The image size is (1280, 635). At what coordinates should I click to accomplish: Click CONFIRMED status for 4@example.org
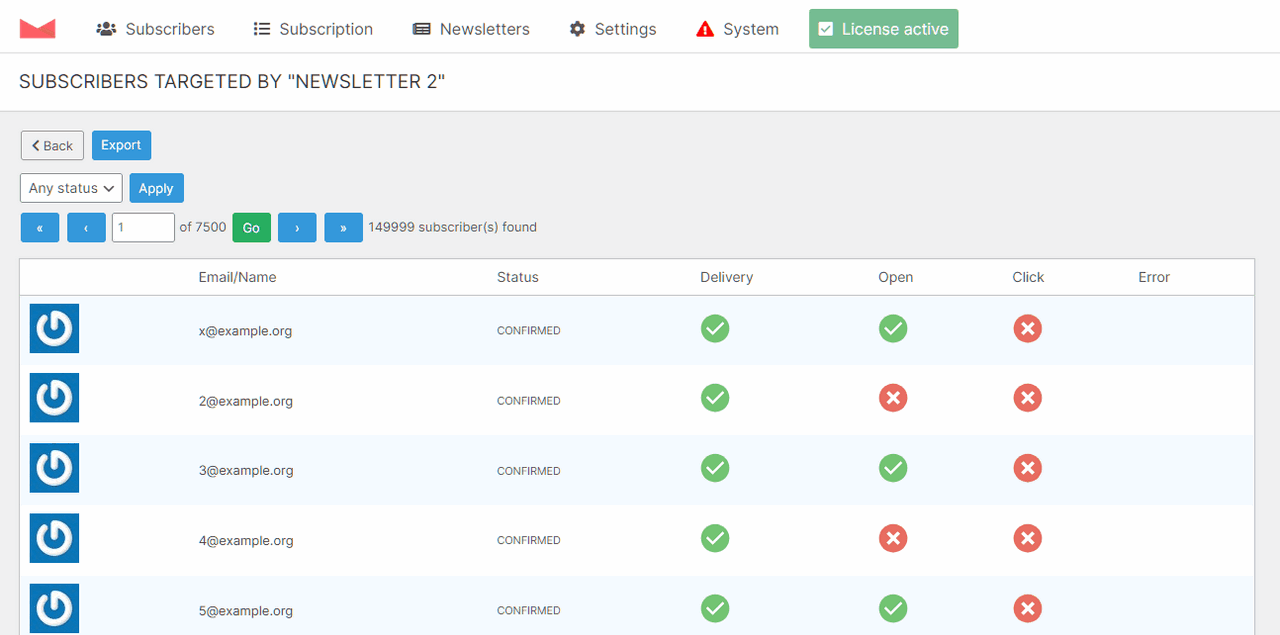[x=529, y=541]
